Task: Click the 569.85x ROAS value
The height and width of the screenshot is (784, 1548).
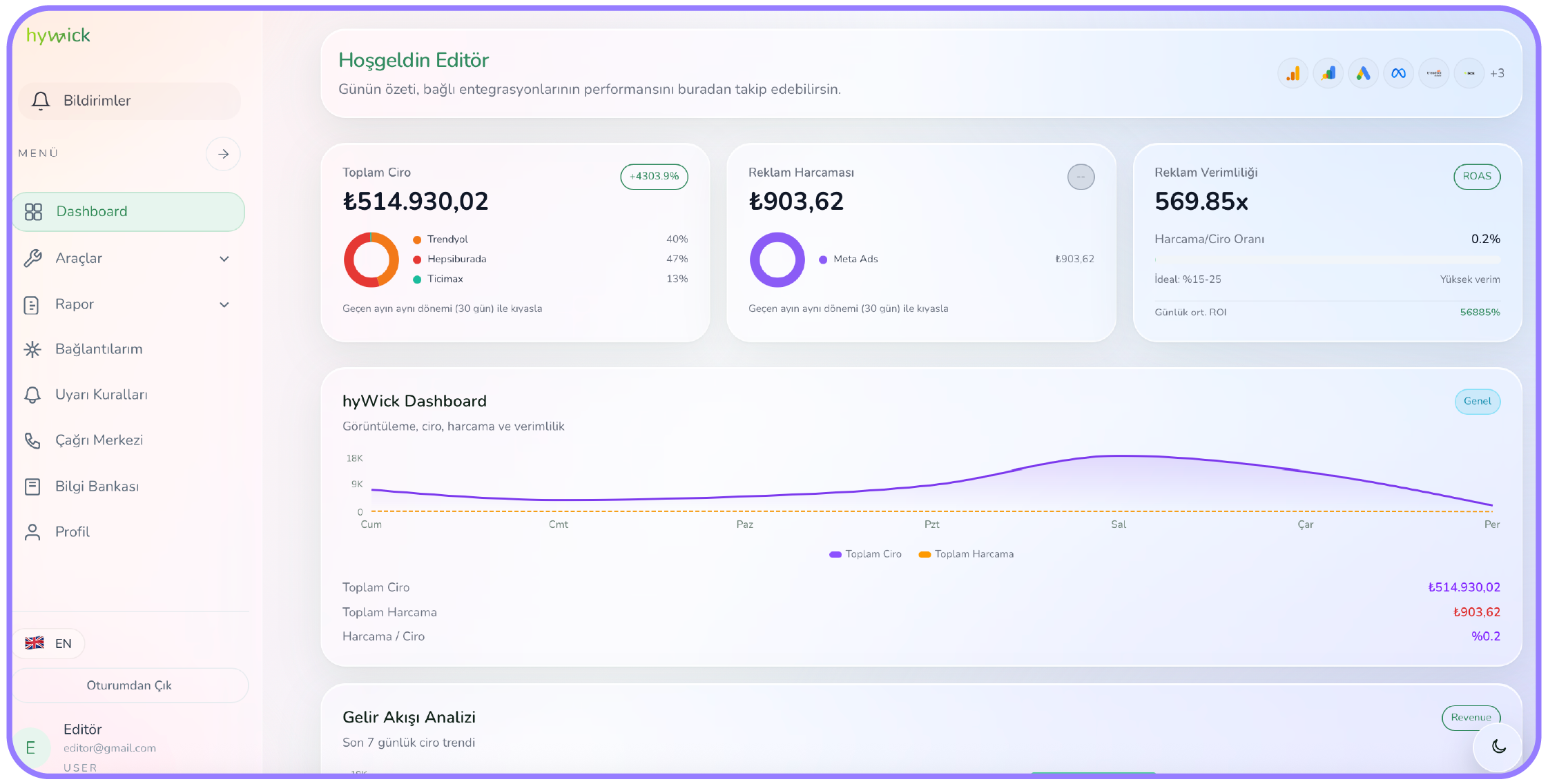Action: 1201,202
